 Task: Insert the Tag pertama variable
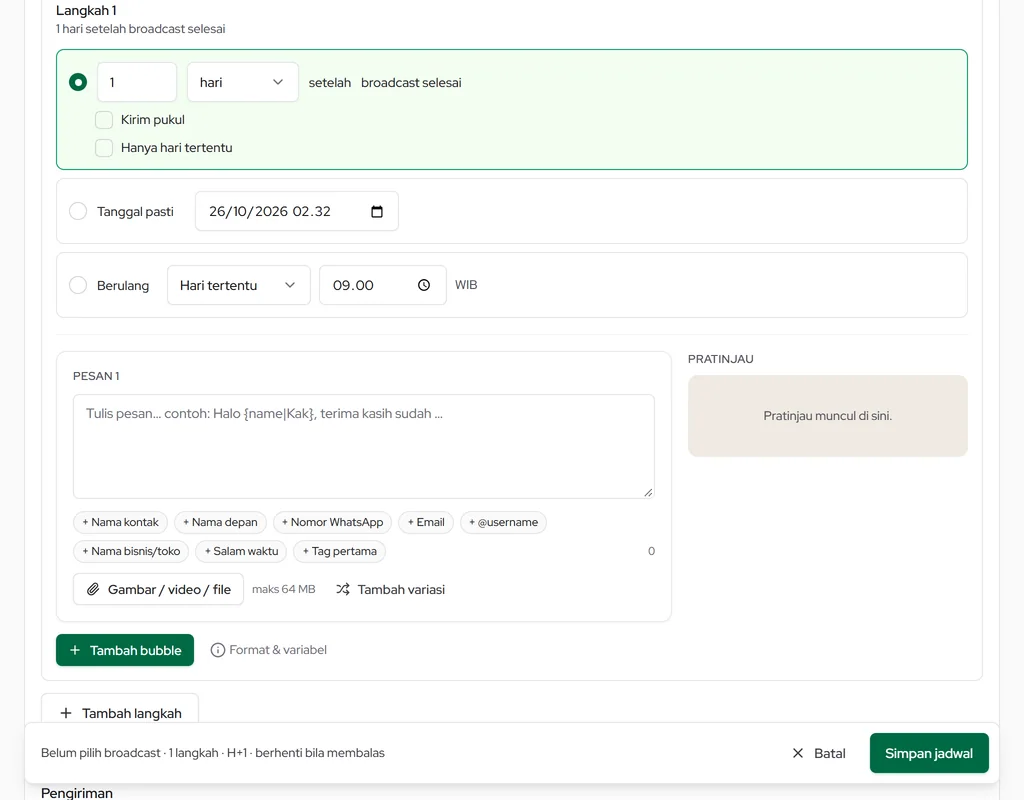pyautogui.click(x=340, y=551)
